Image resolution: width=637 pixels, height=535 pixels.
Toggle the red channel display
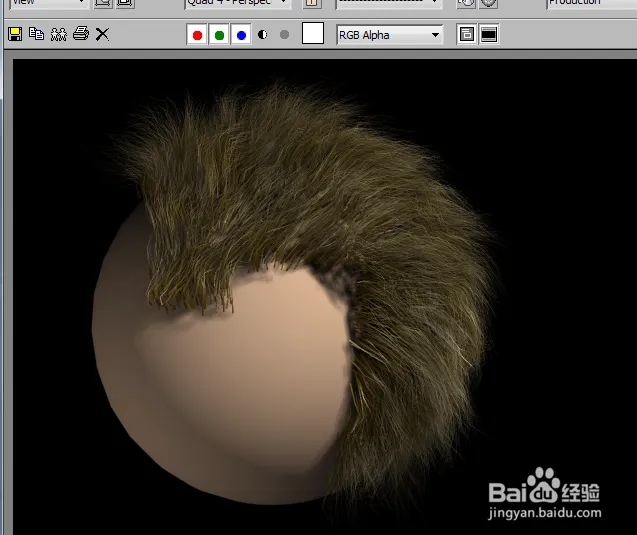pos(197,35)
